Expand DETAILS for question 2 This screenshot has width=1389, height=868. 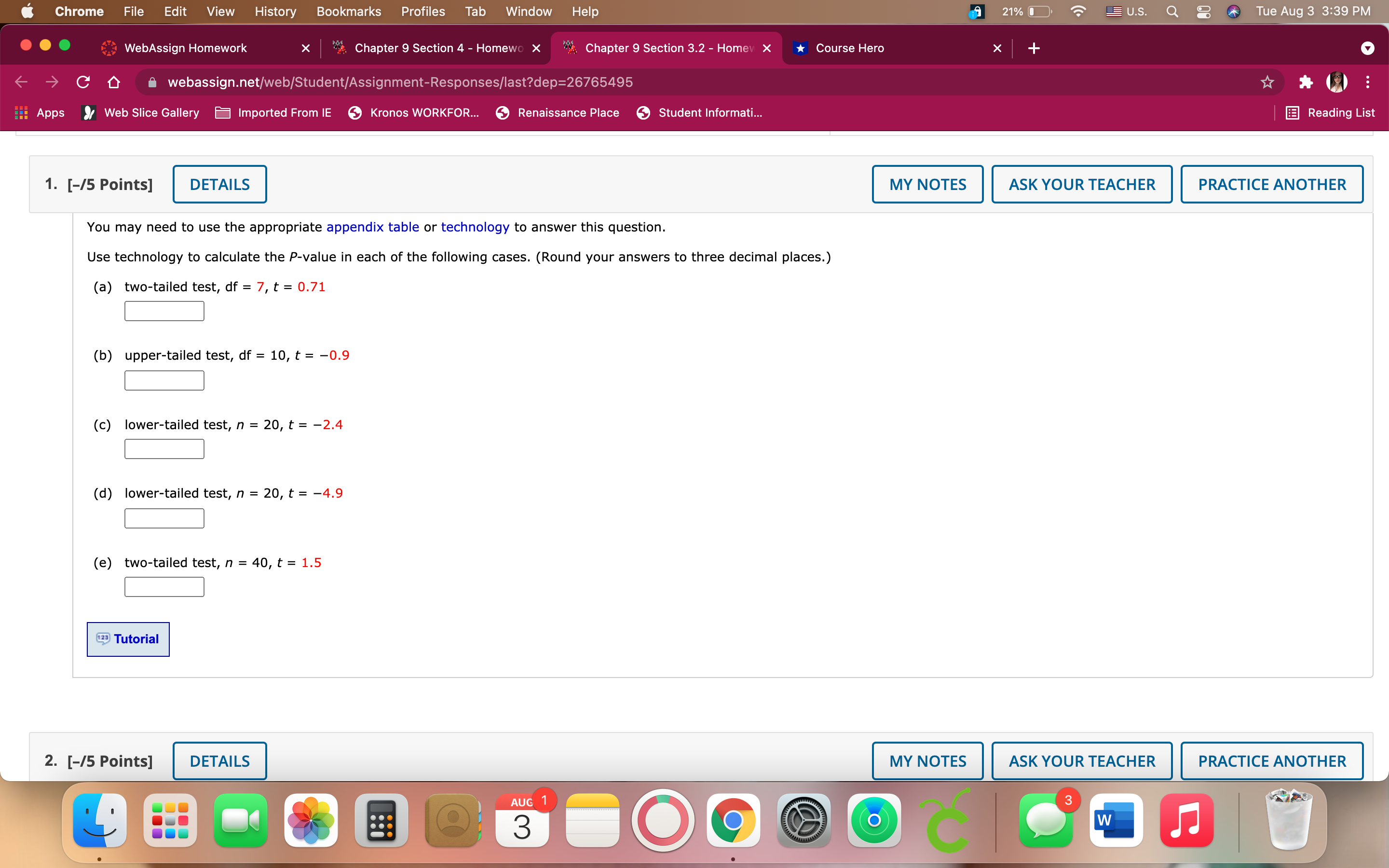pyautogui.click(x=219, y=760)
